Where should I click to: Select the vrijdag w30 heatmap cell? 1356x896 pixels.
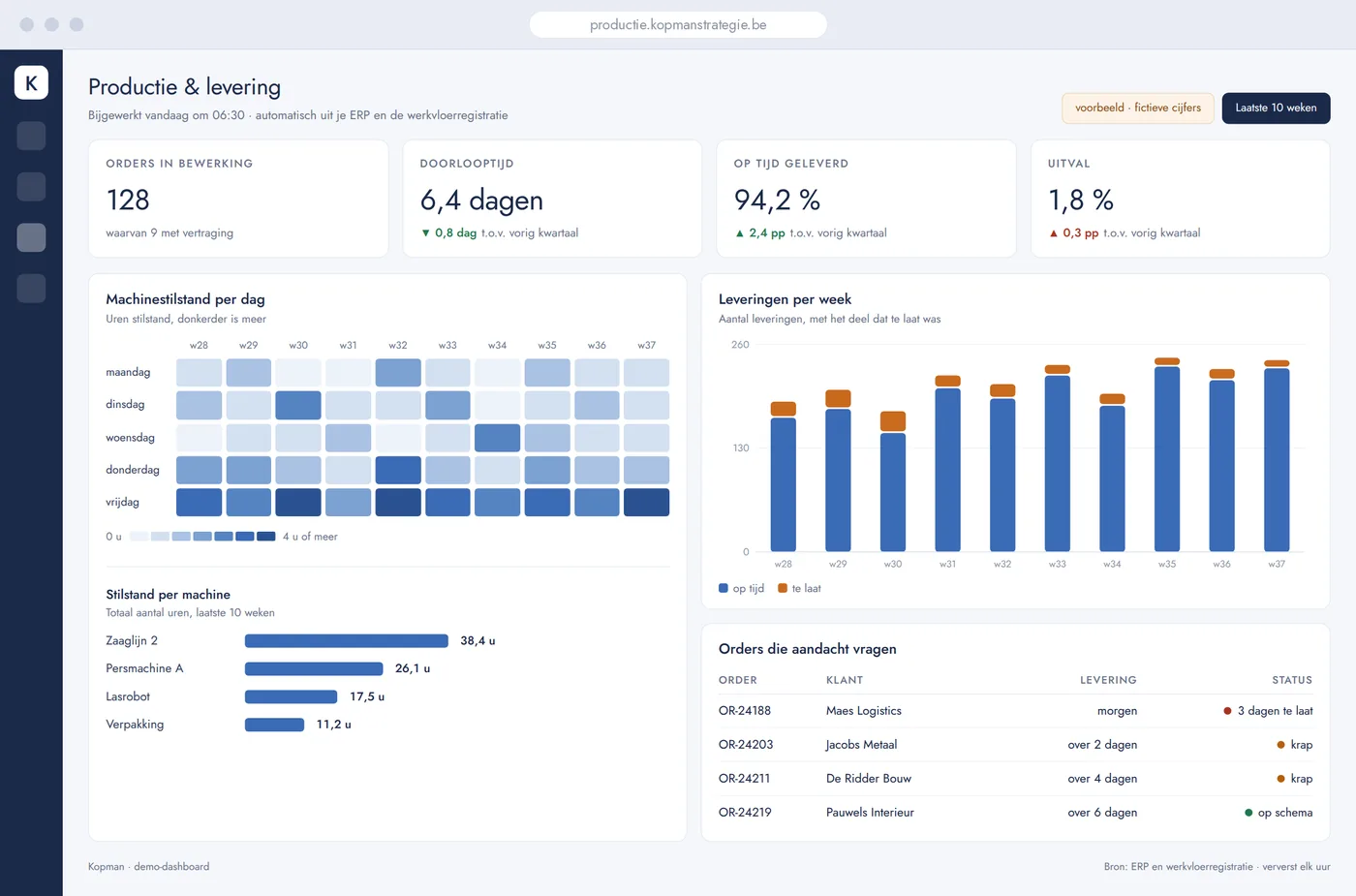click(x=298, y=503)
